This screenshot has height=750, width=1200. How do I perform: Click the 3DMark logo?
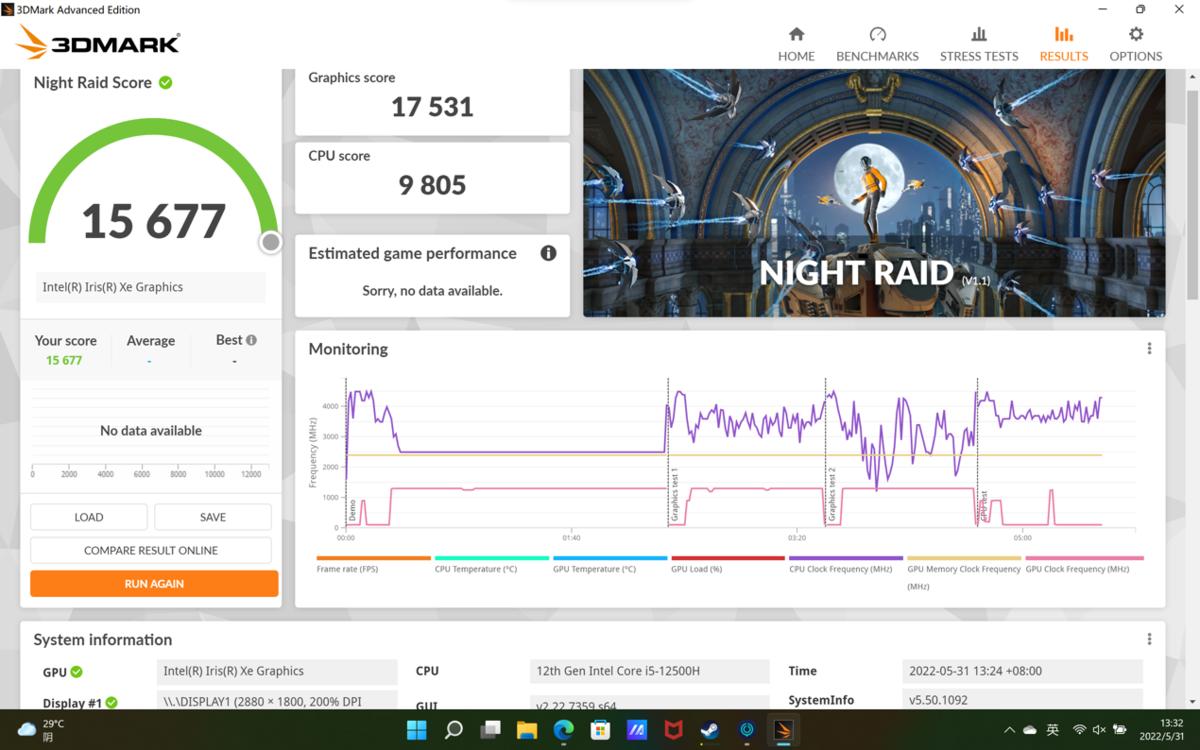pos(98,42)
